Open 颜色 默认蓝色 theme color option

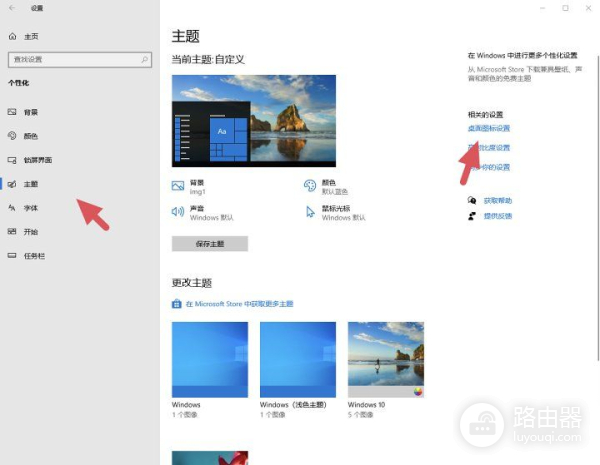(x=326, y=187)
